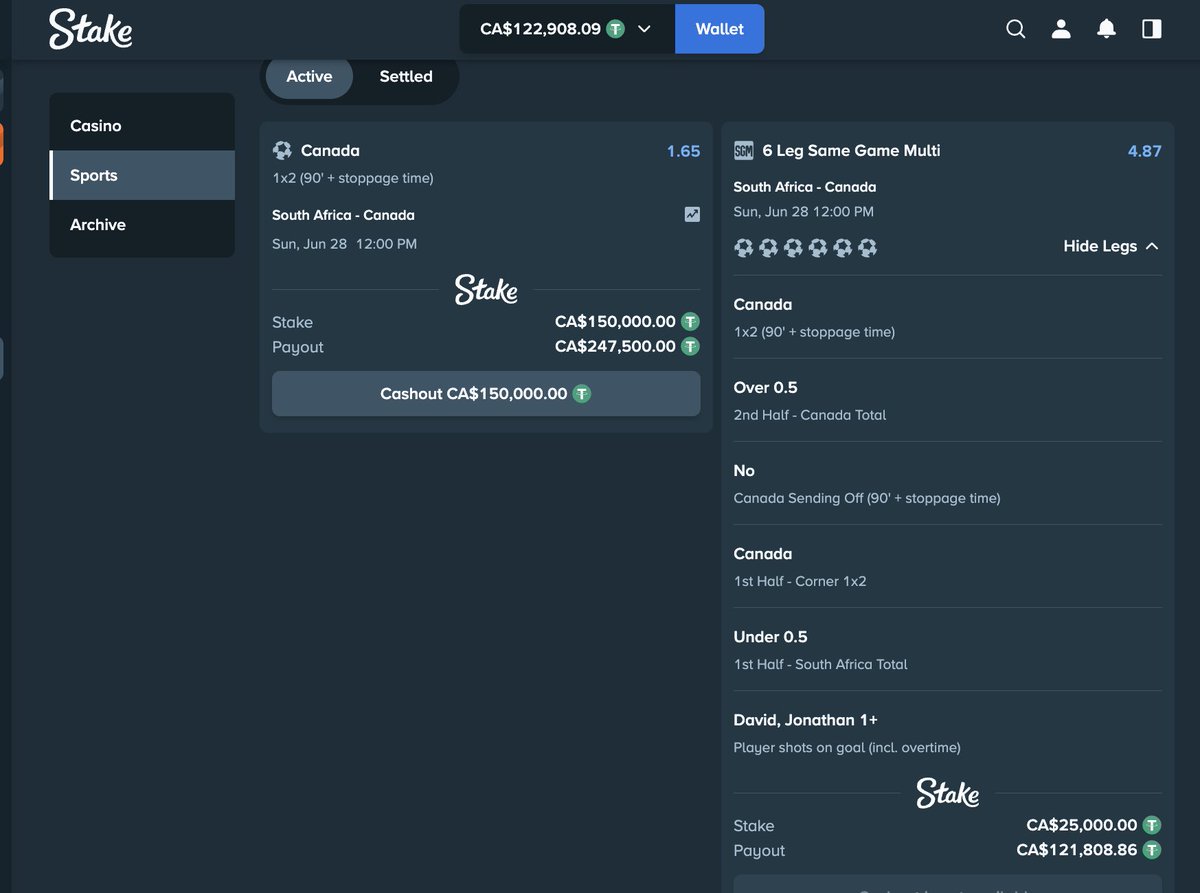Select Casino in sidebar

142,126
